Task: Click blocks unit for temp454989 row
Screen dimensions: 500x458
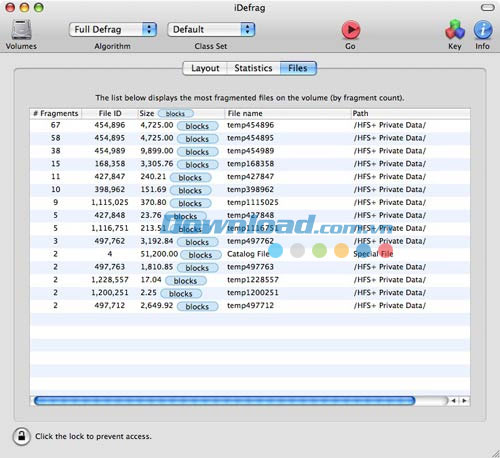Action: pos(197,152)
